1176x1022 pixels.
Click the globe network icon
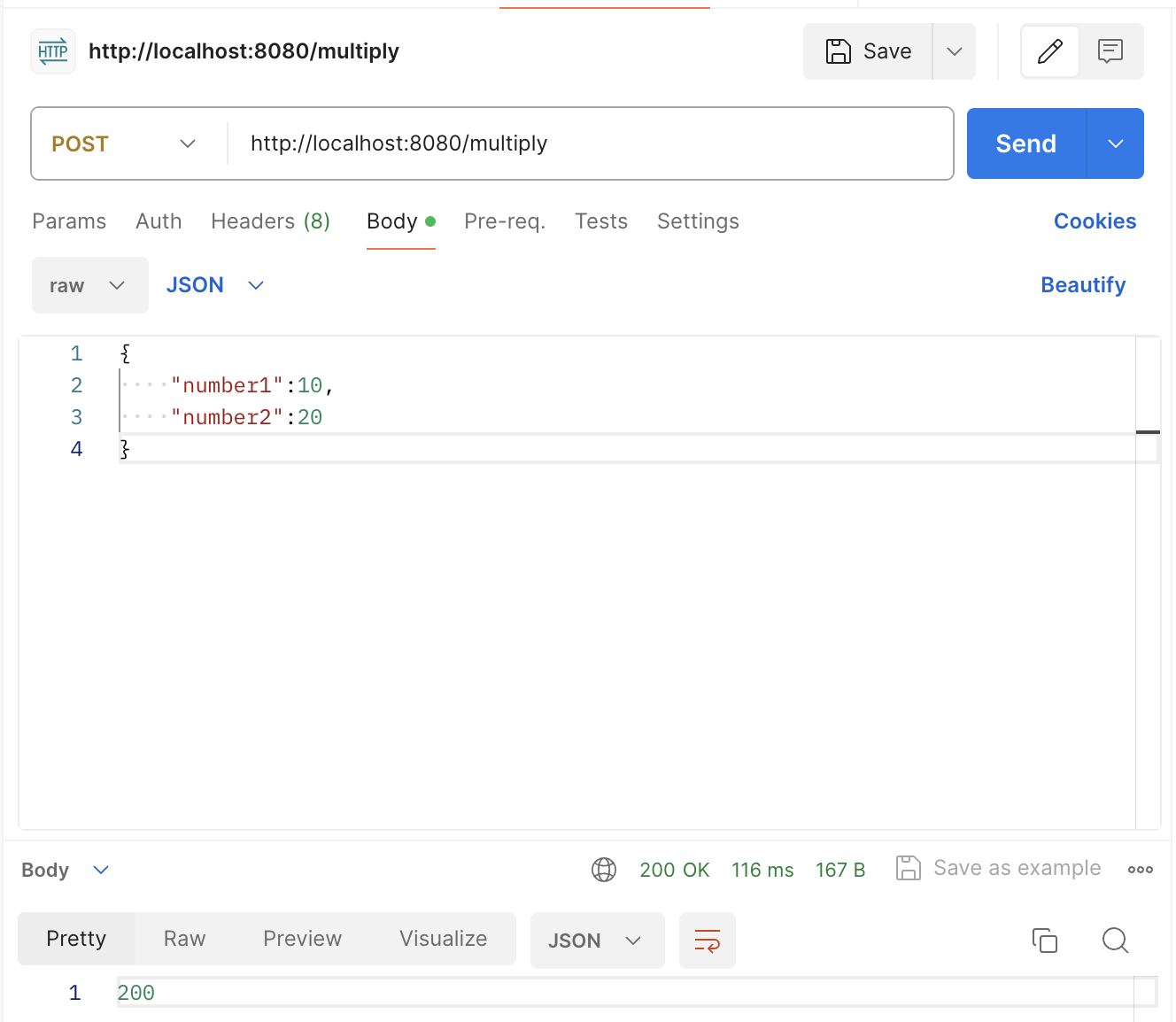coord(604,870)
